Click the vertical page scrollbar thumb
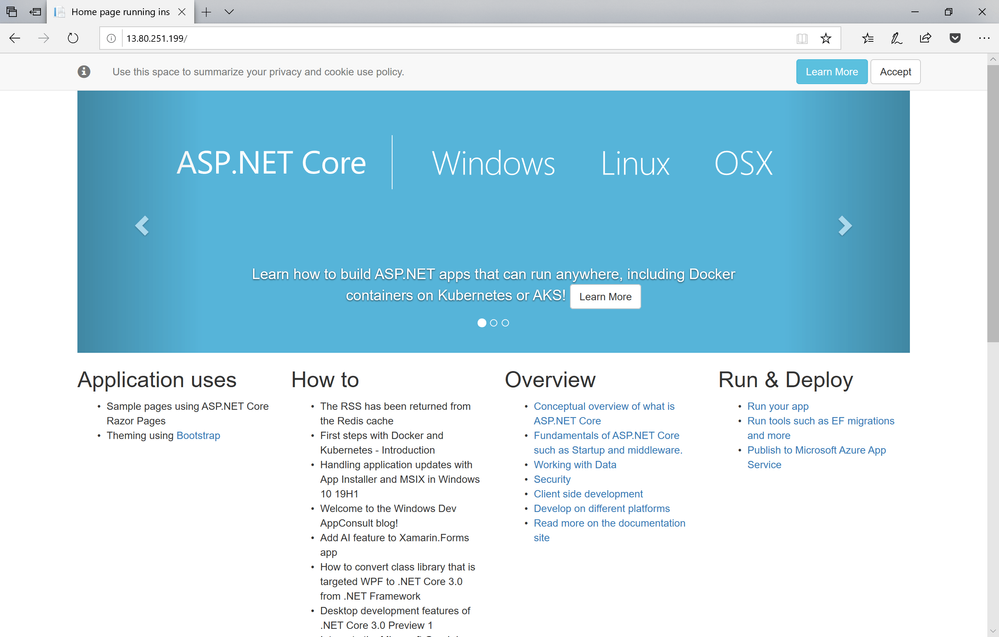Viewport: 999px width, 637px height. tap(993, 203)
